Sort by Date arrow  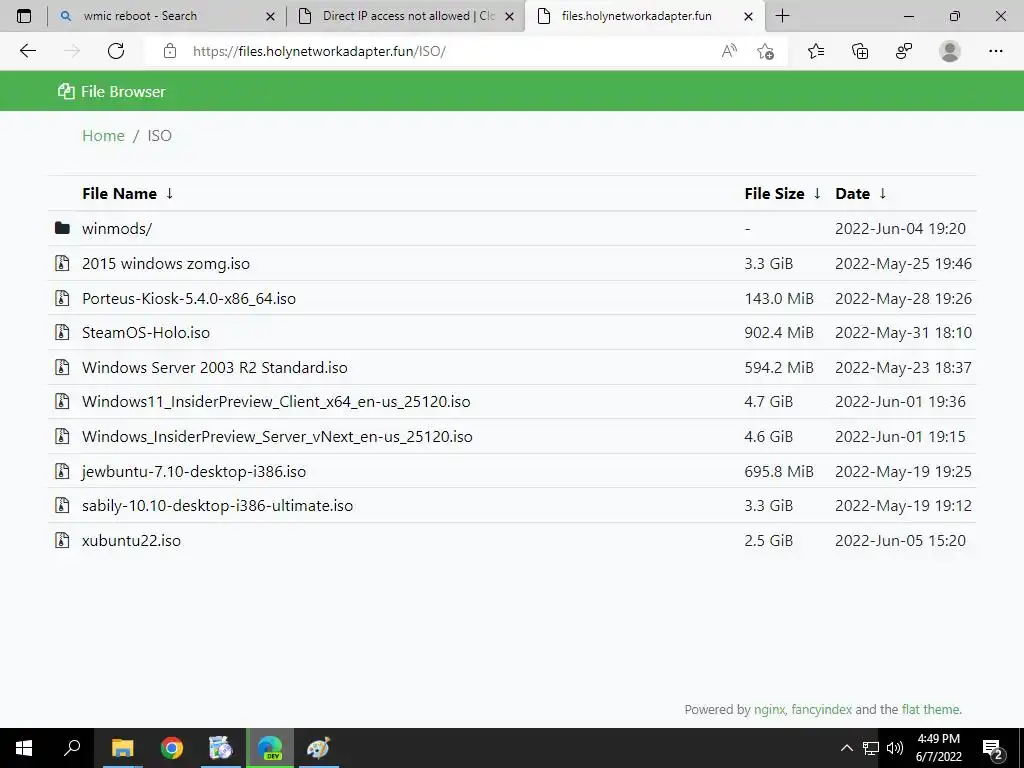click(x=882, y=193)
